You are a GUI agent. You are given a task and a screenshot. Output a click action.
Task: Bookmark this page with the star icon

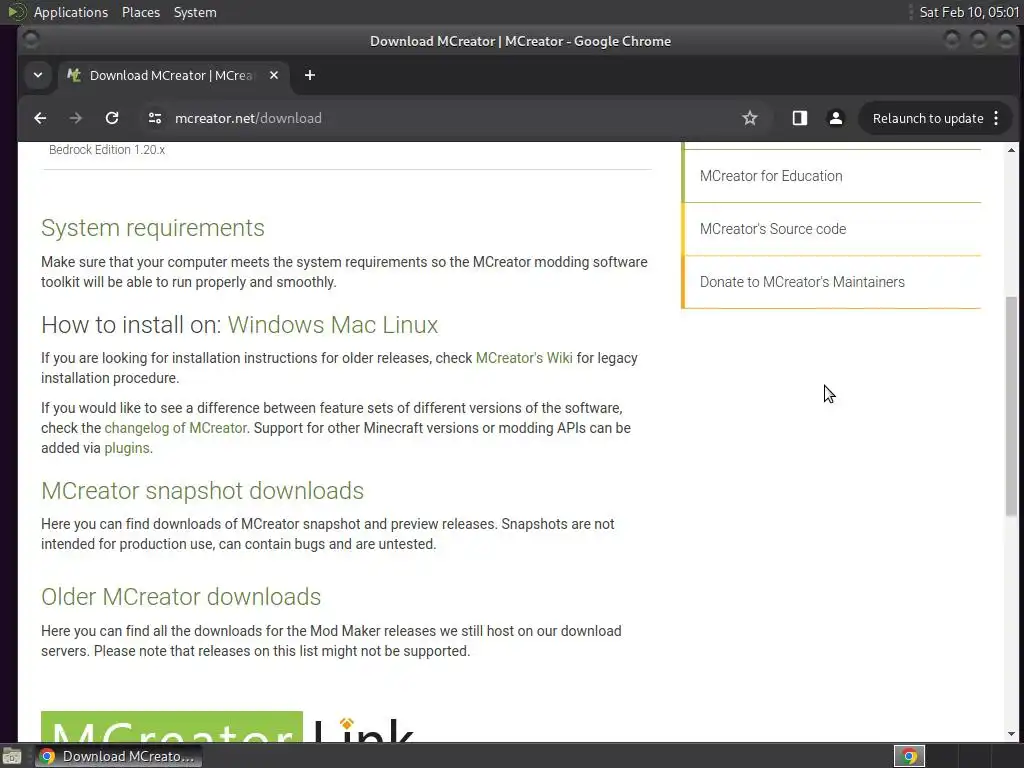[x=750, y=118]
